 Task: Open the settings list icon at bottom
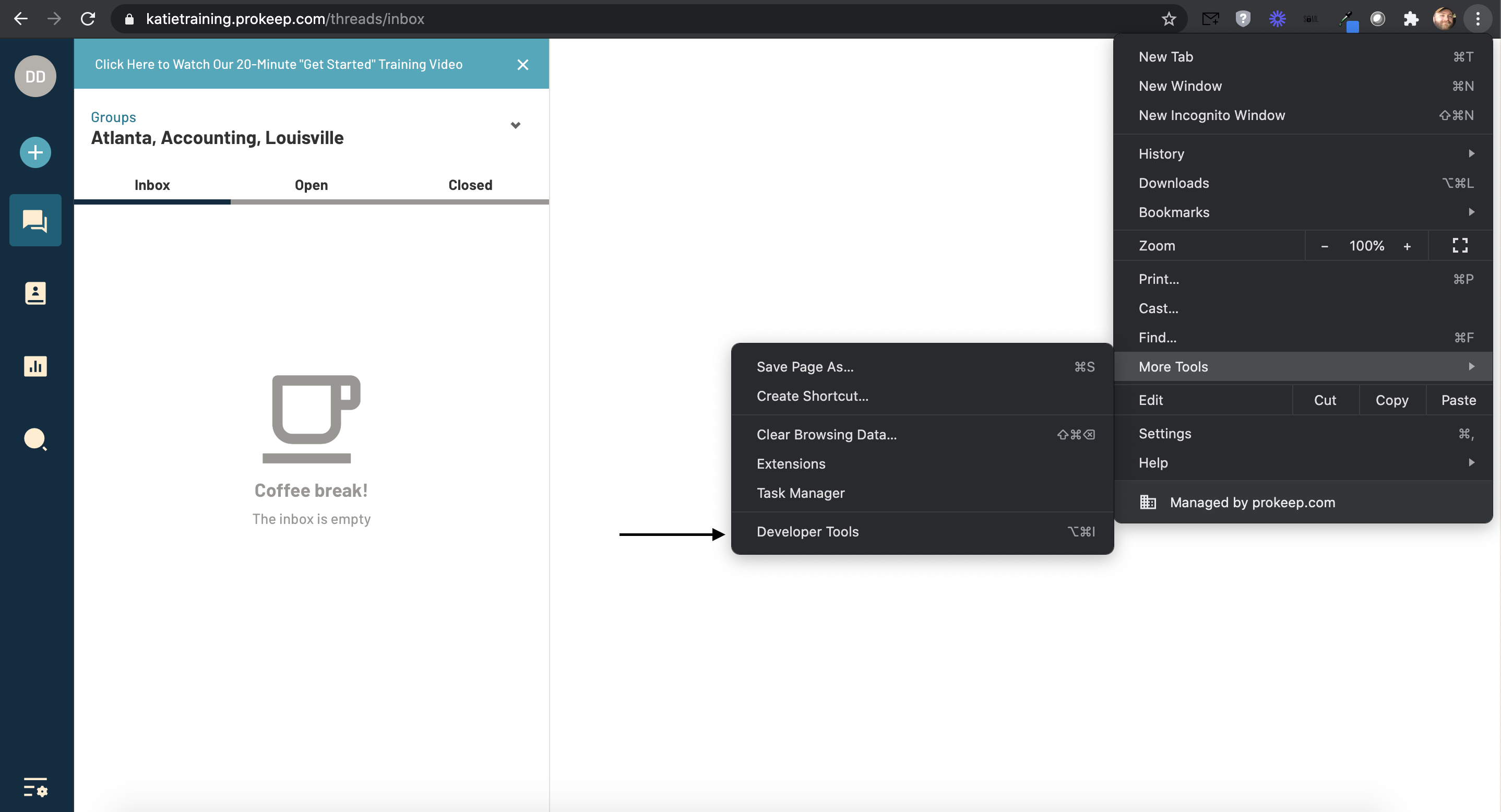[x=35, y=787]
